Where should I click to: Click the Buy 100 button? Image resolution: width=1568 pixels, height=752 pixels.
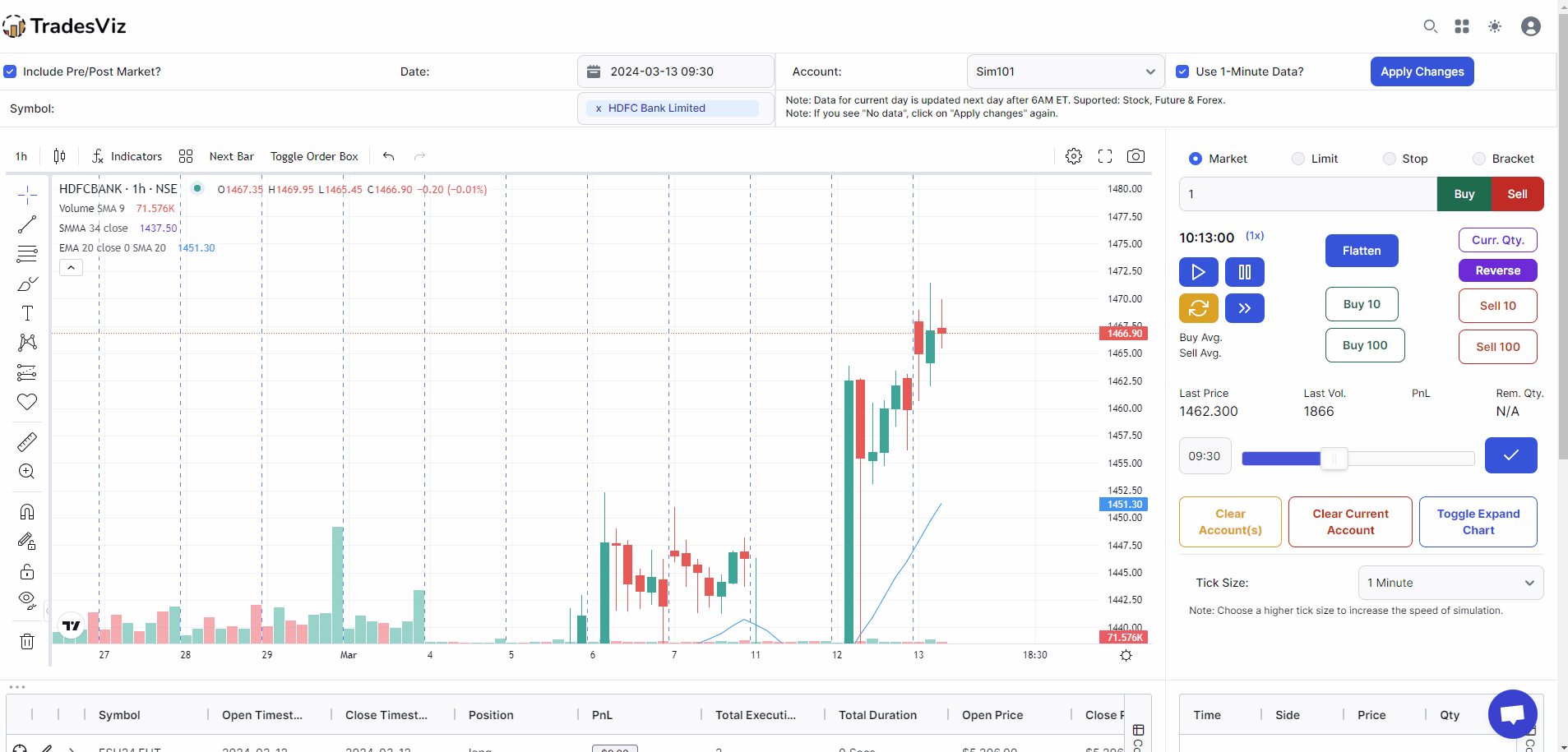1365,345
